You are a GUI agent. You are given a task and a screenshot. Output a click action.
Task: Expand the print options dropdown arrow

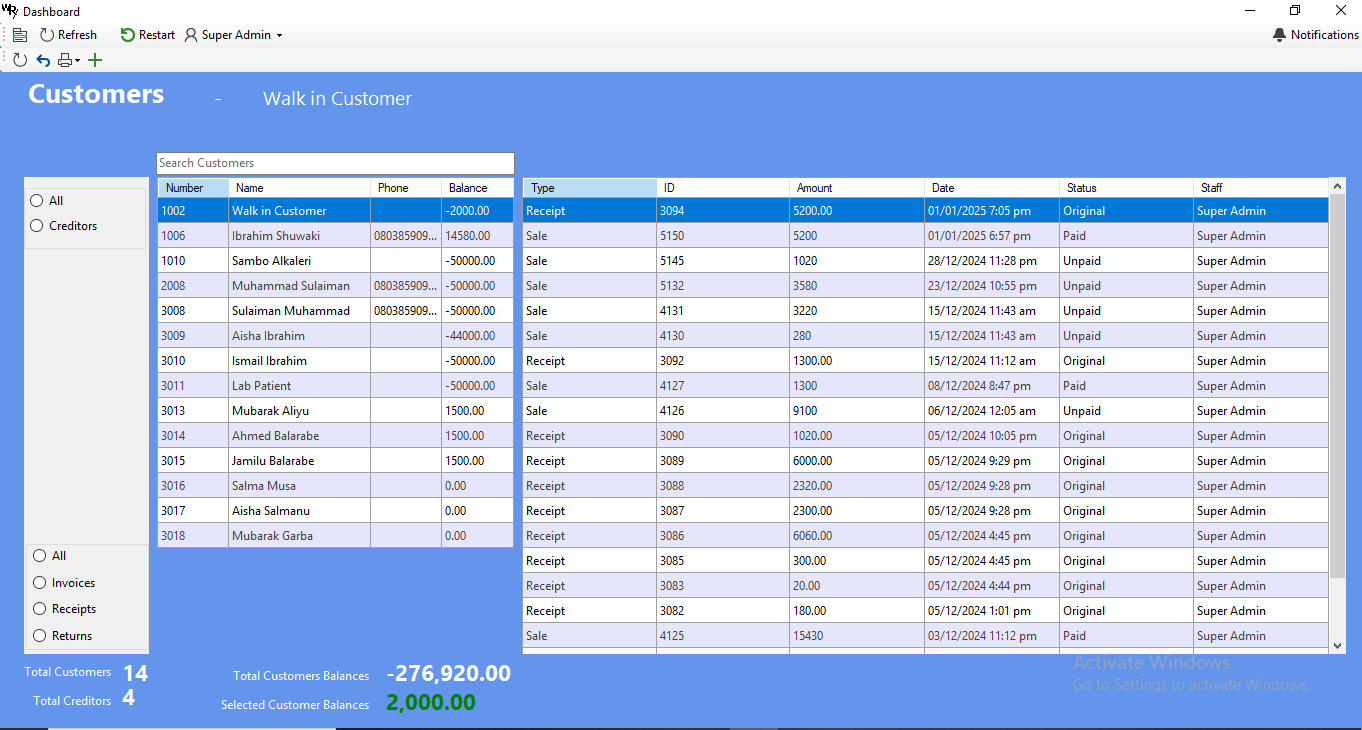(78, 61)
